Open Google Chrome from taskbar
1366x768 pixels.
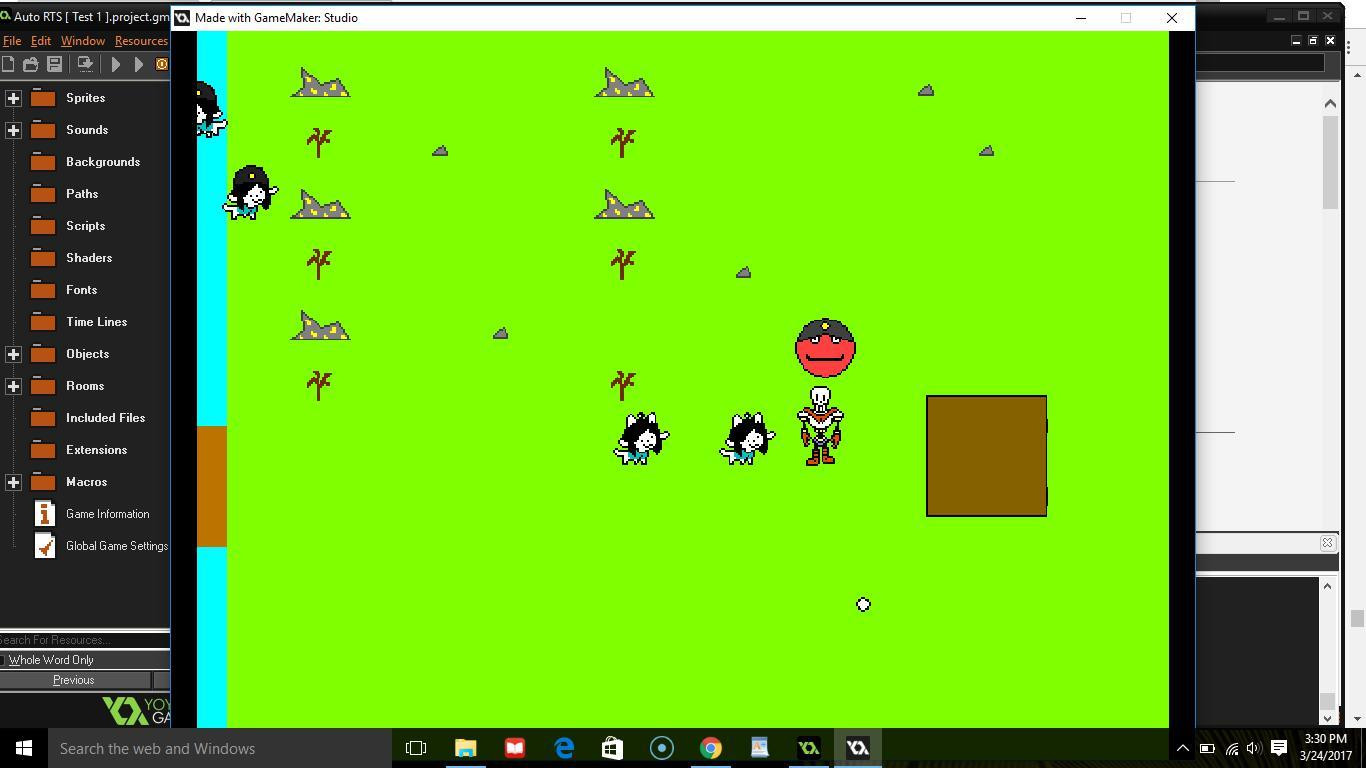(711, 748)
